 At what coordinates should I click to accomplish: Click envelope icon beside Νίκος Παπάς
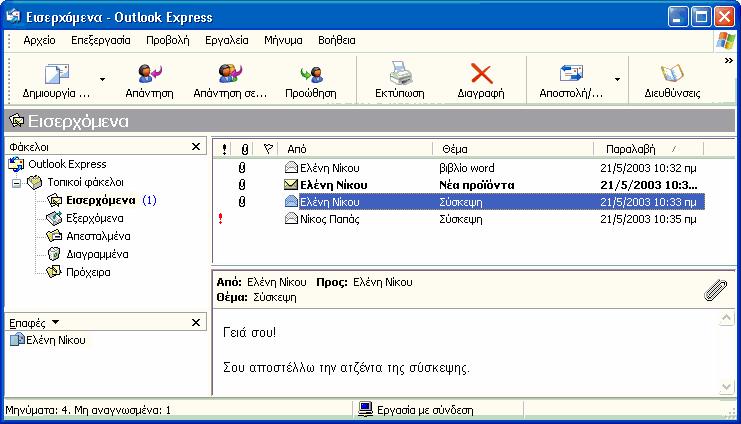[291, 218]
